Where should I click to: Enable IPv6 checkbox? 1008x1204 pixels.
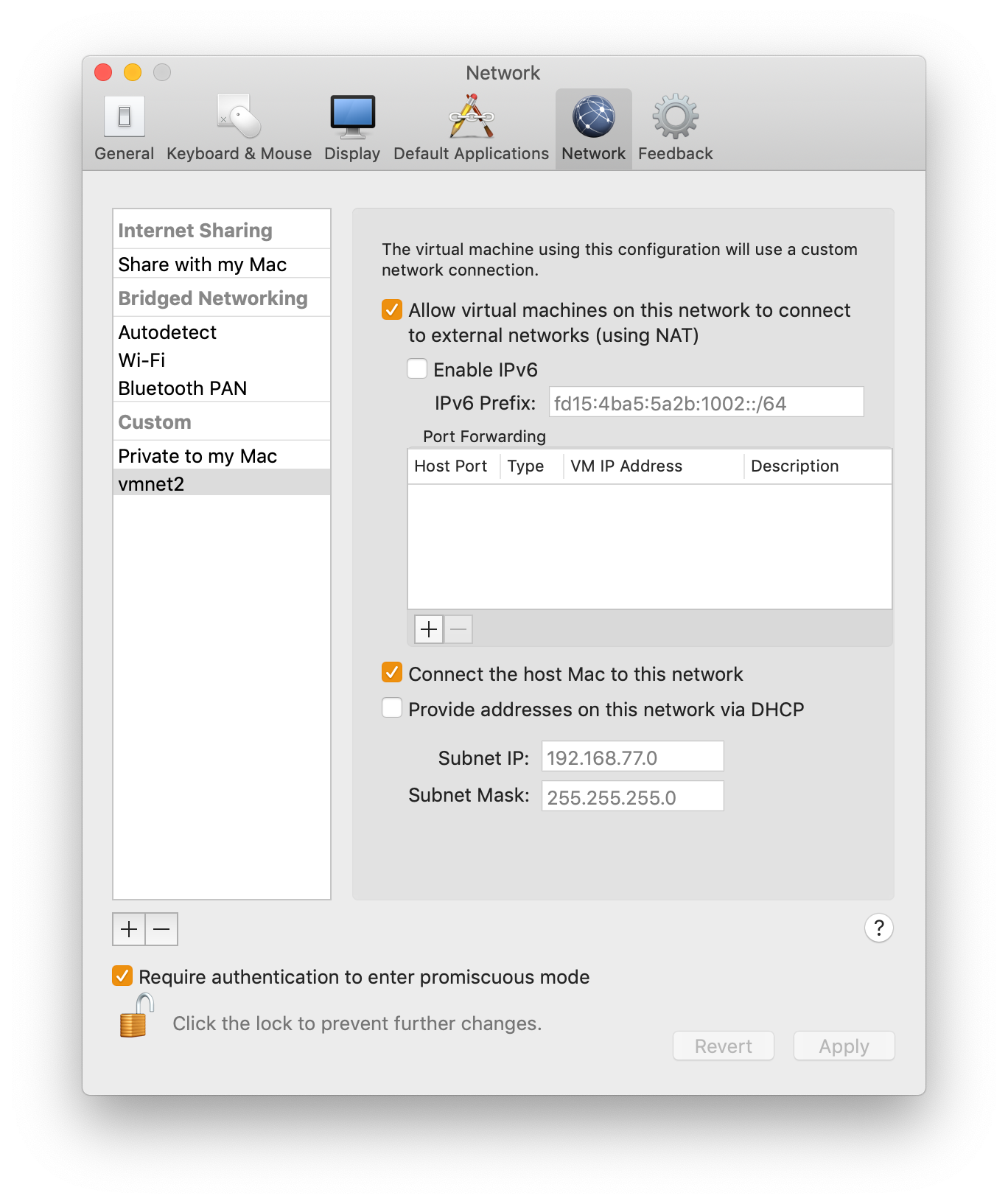point(417,368)
